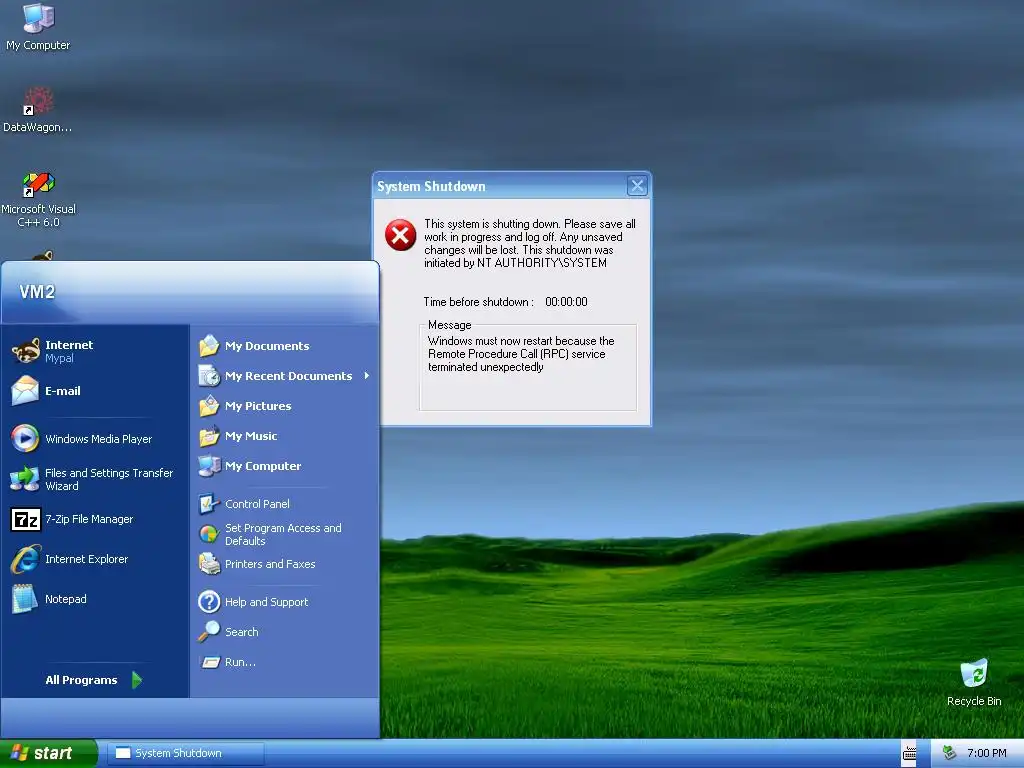Click Files and Settings Transfer Wizard icon
Screen dimensions: 1024x768
[x=25, y=479]
